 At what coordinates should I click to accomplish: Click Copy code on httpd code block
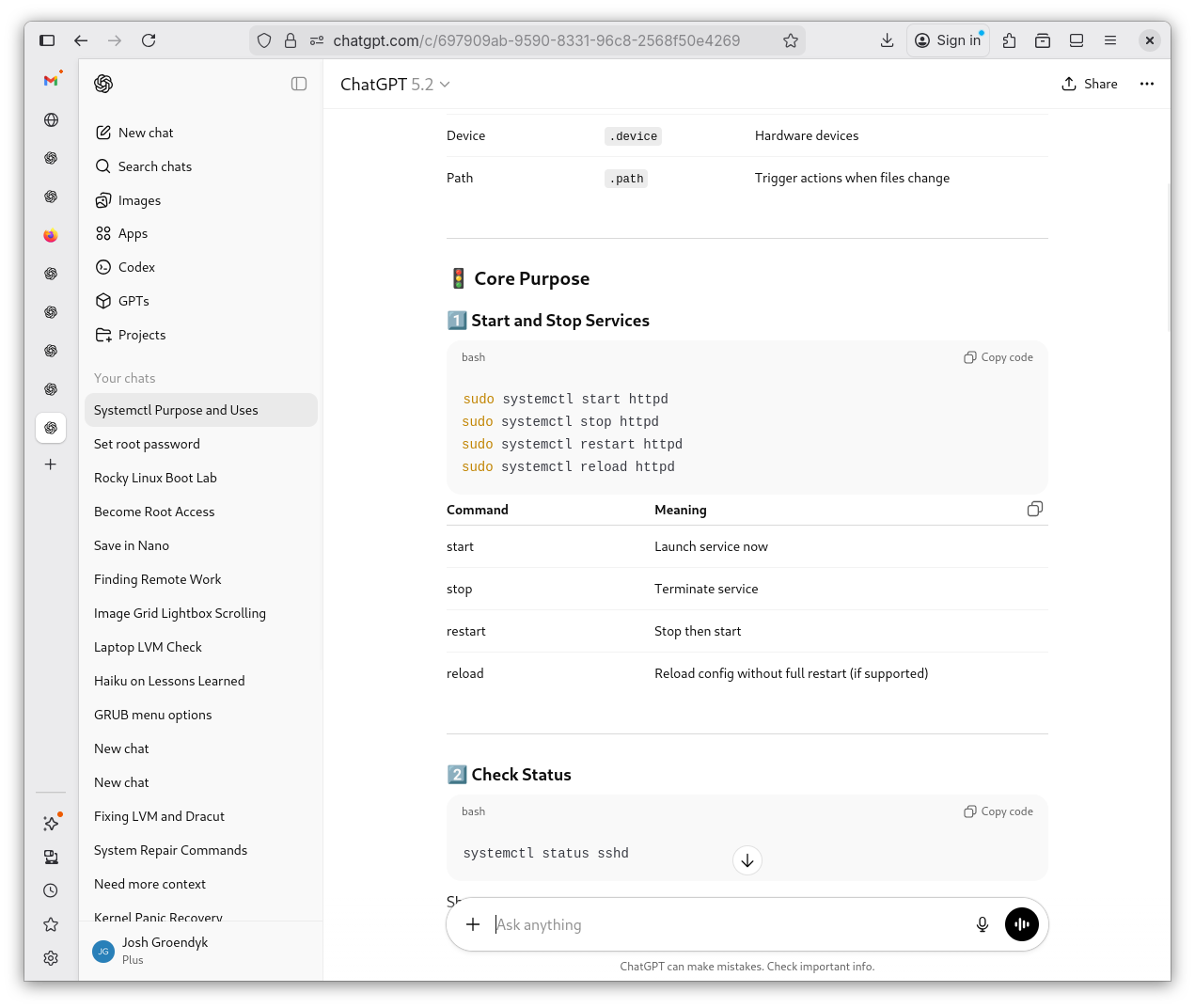[x=998, y=357]
